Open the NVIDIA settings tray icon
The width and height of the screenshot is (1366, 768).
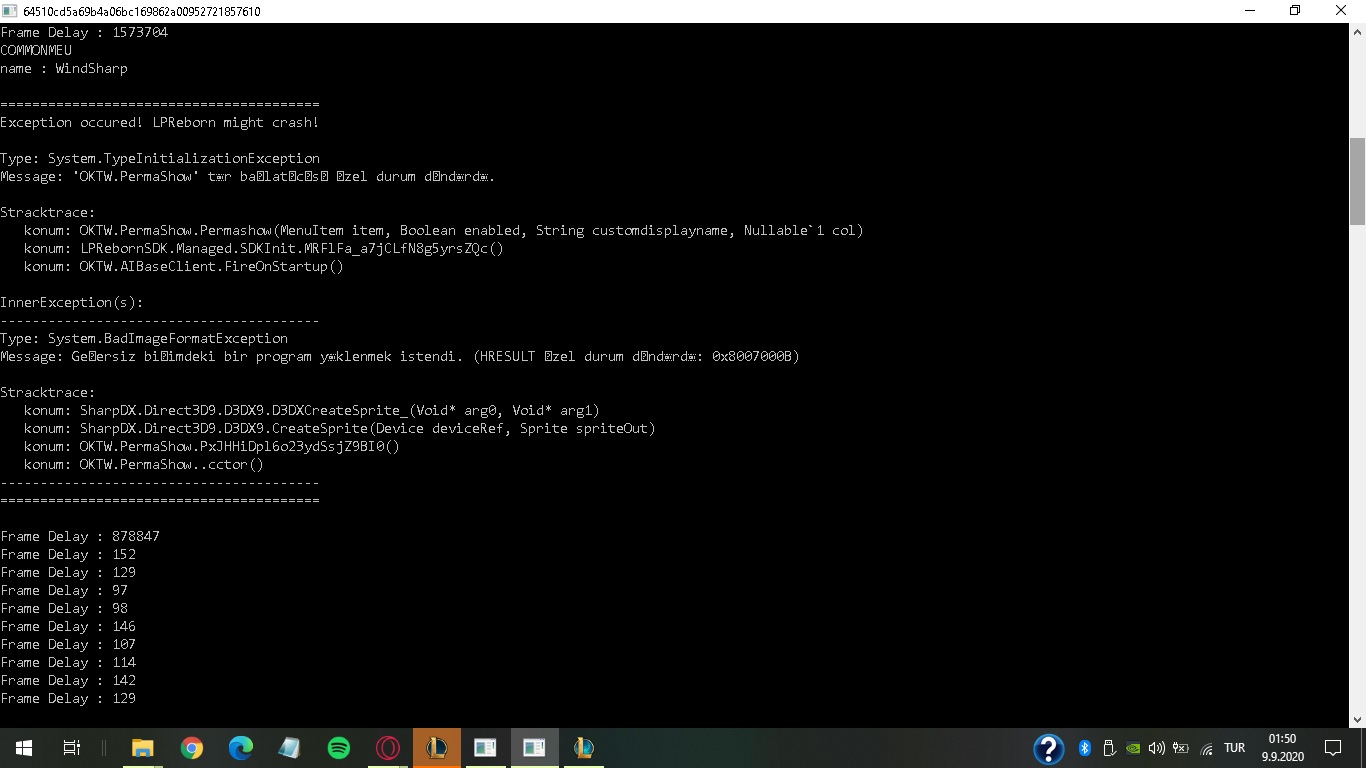click(1133, 748)
